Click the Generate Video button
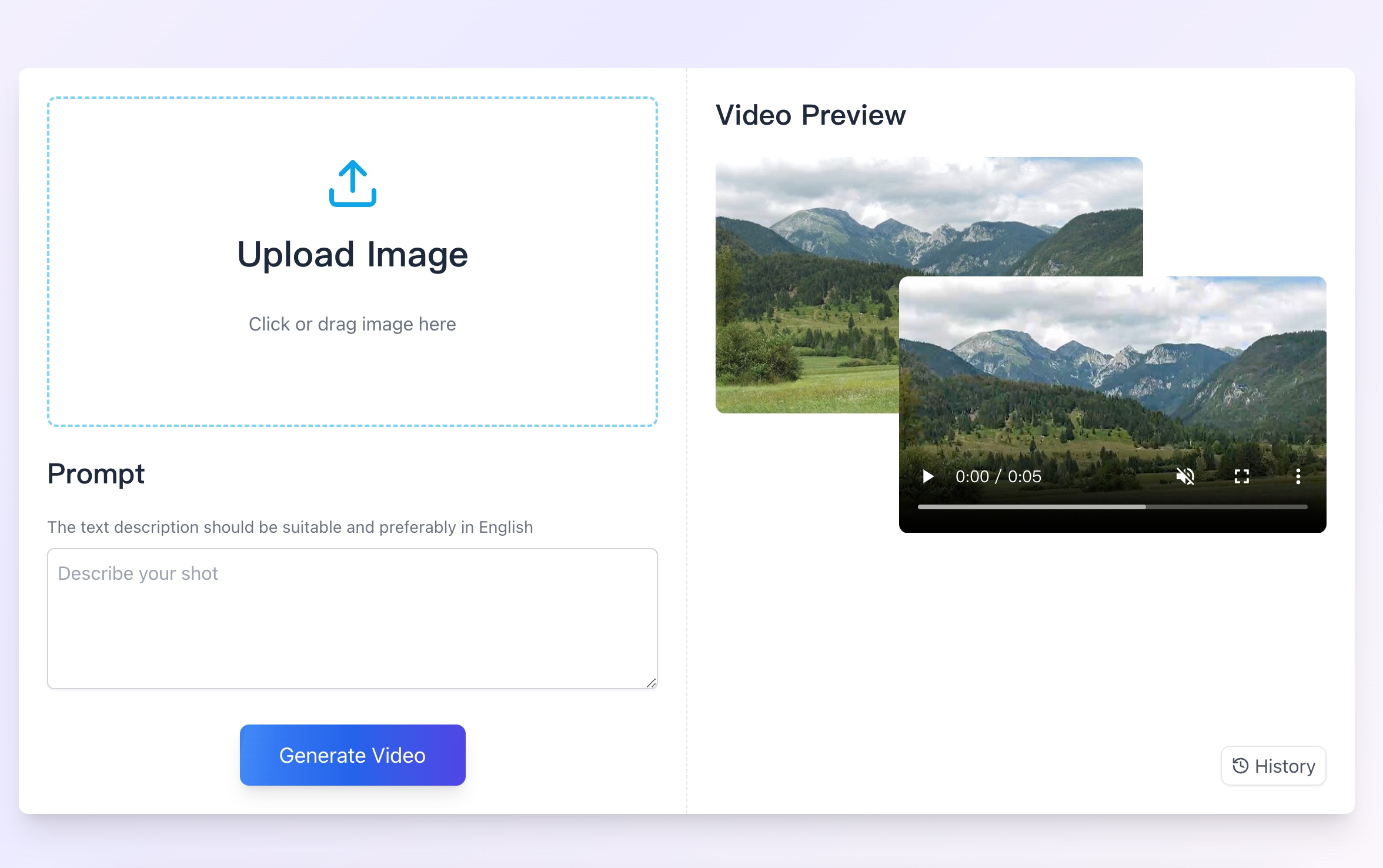Viewport: 1383px width, 868px height. (352, 755)
